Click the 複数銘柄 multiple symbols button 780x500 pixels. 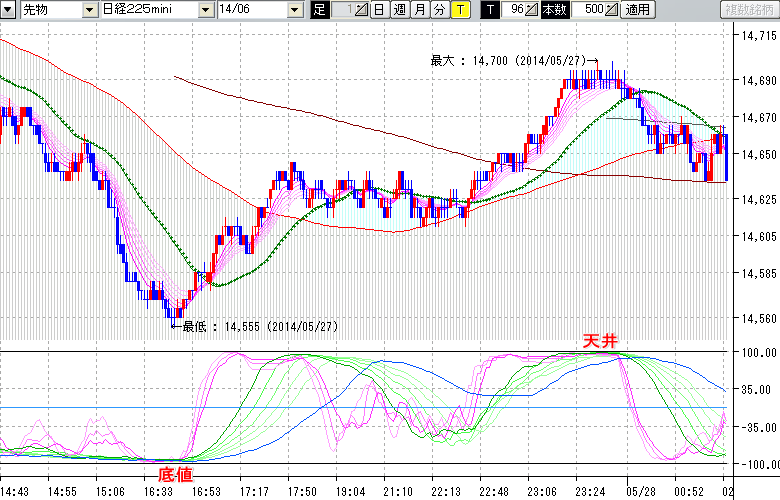750,10
